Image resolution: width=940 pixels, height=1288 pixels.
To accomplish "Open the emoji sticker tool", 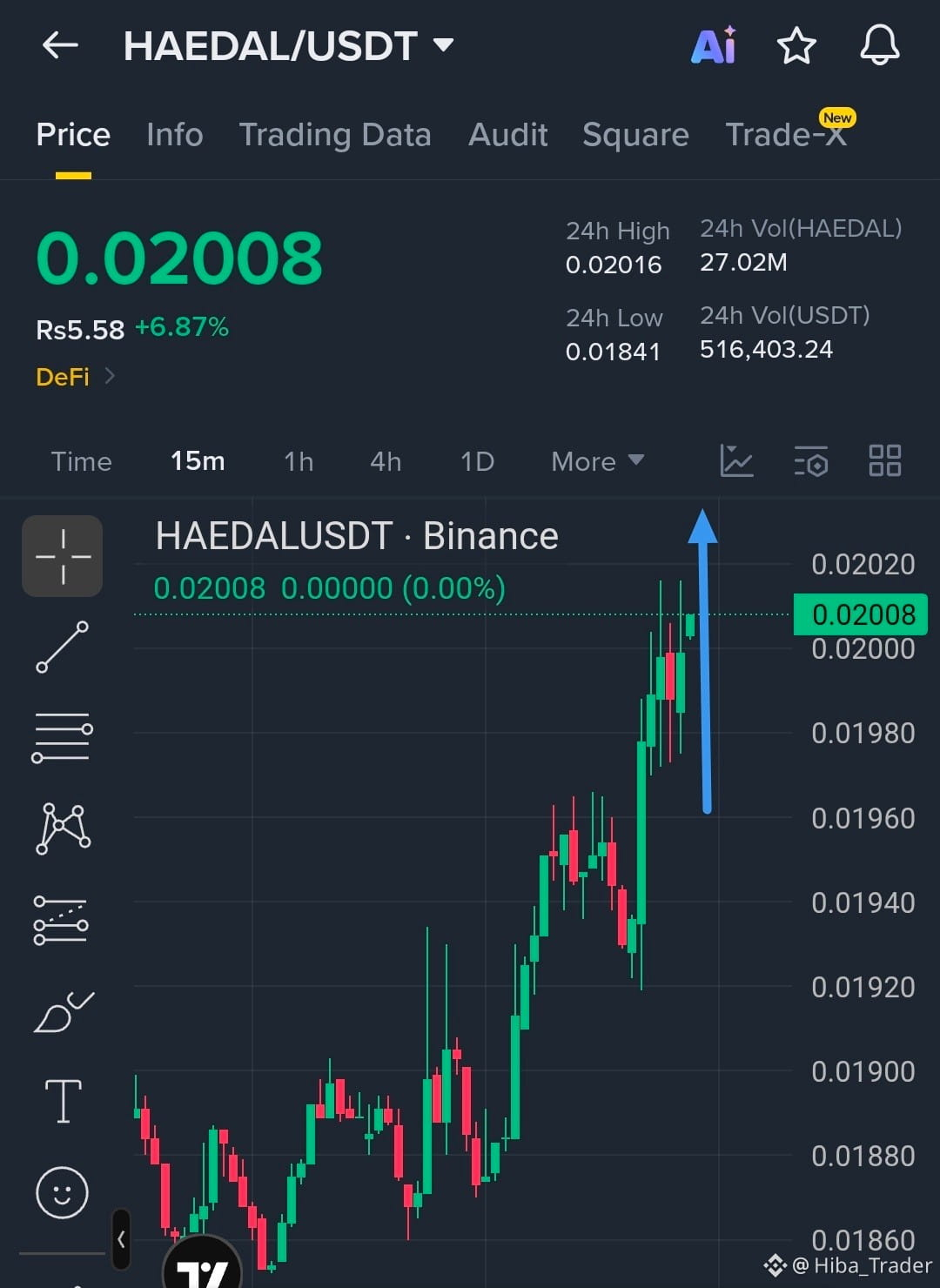I will pos(62,1192).
